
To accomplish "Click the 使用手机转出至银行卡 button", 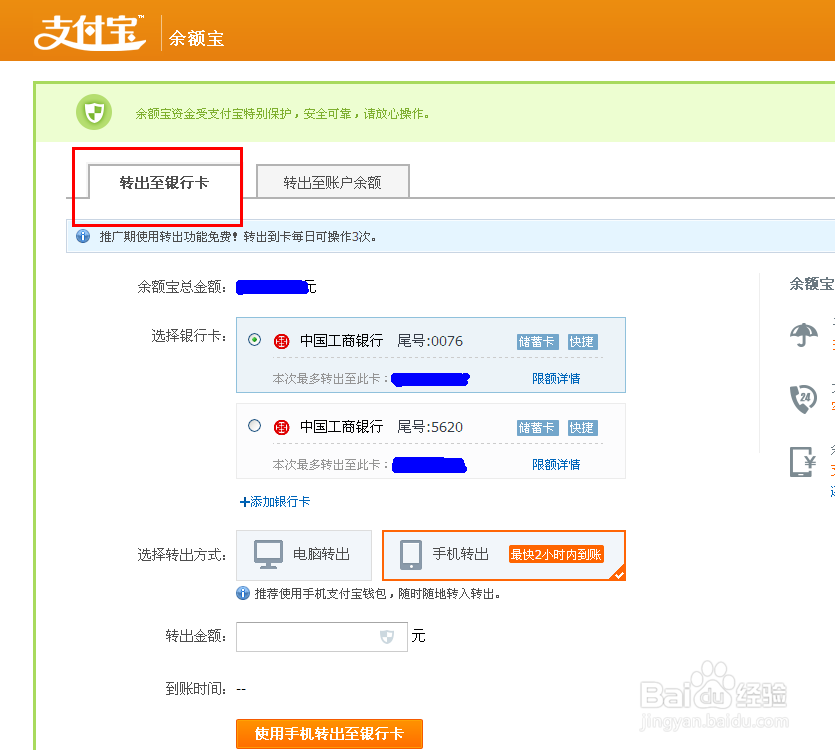I will [x=330, y=734].
